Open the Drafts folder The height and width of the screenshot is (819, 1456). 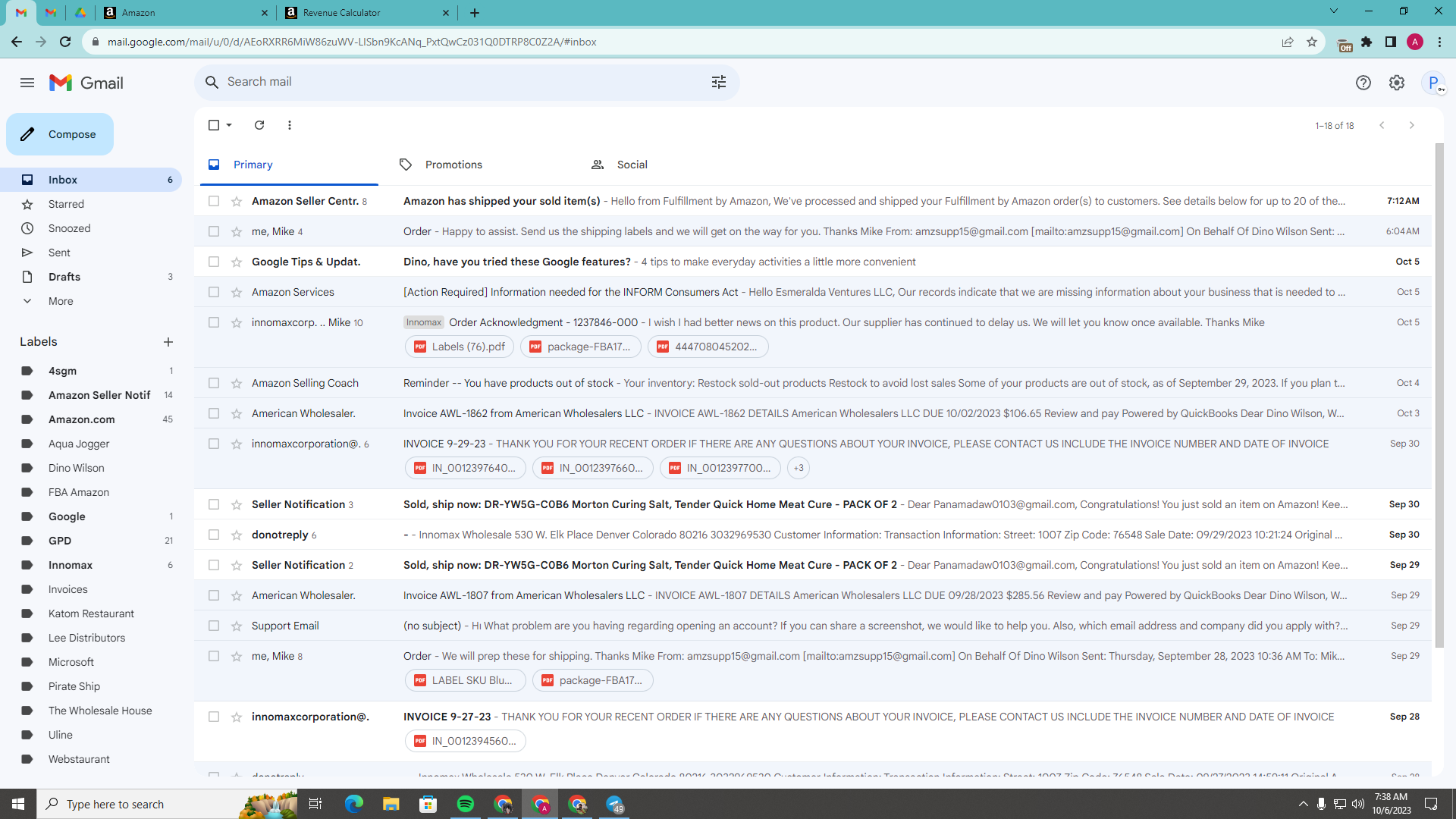[64, 277]
